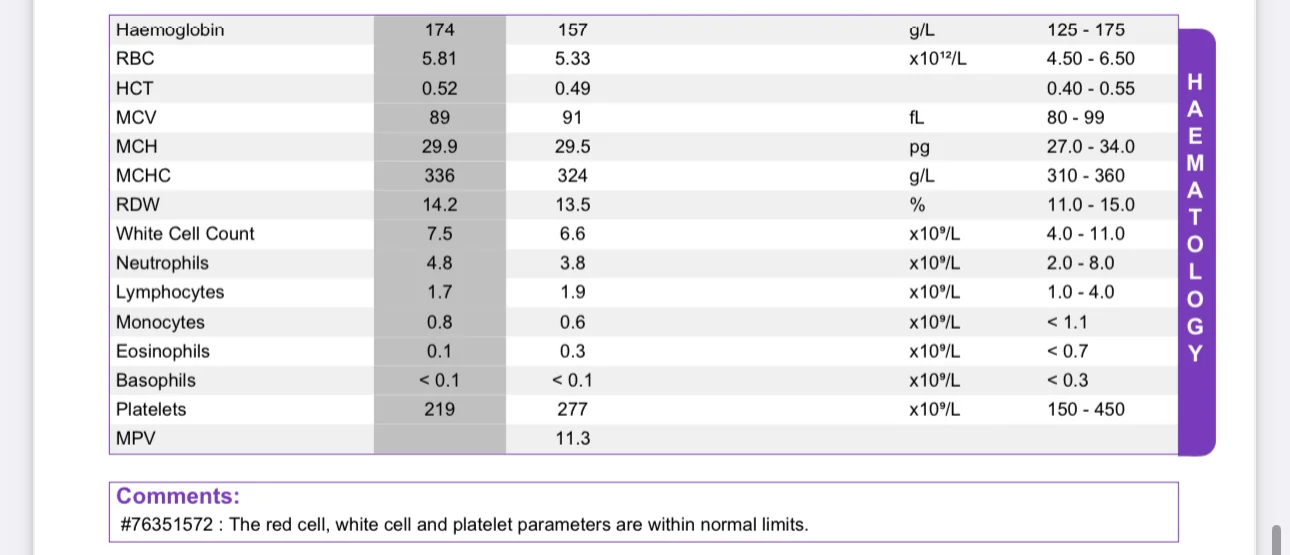The height and width of the screenshot is (555, 1290).
Task: Click the comment text for #76351572
Action: pyautogui.click(x=463, y=524)
